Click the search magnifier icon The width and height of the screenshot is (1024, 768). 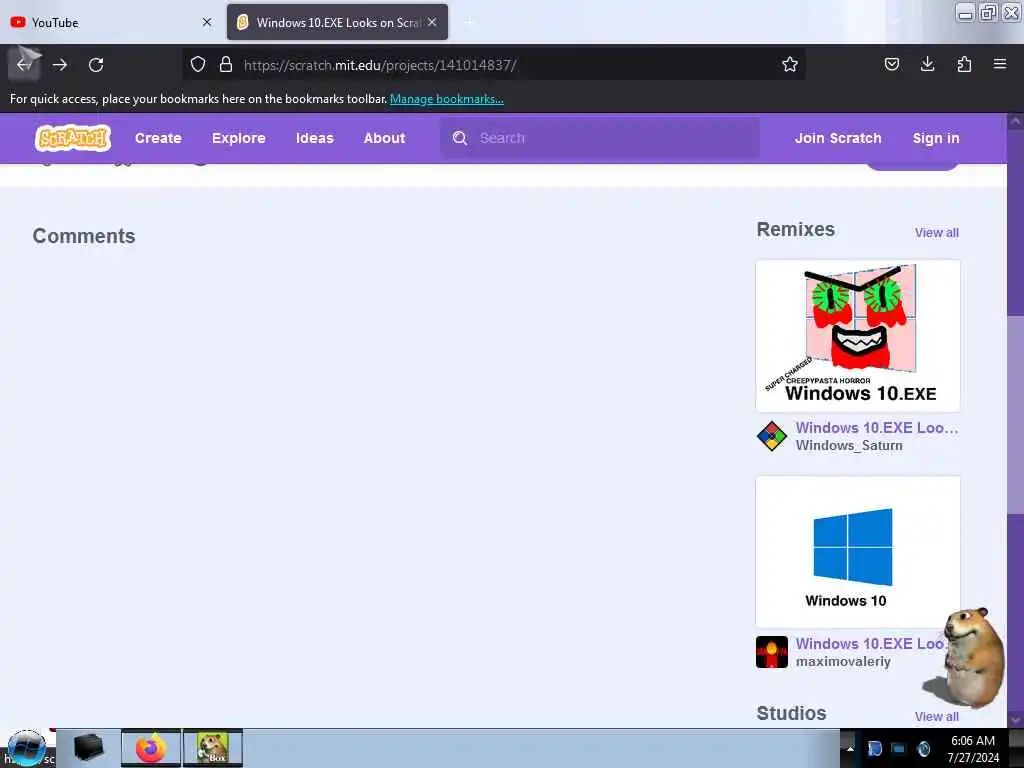[x=460, y=138]
